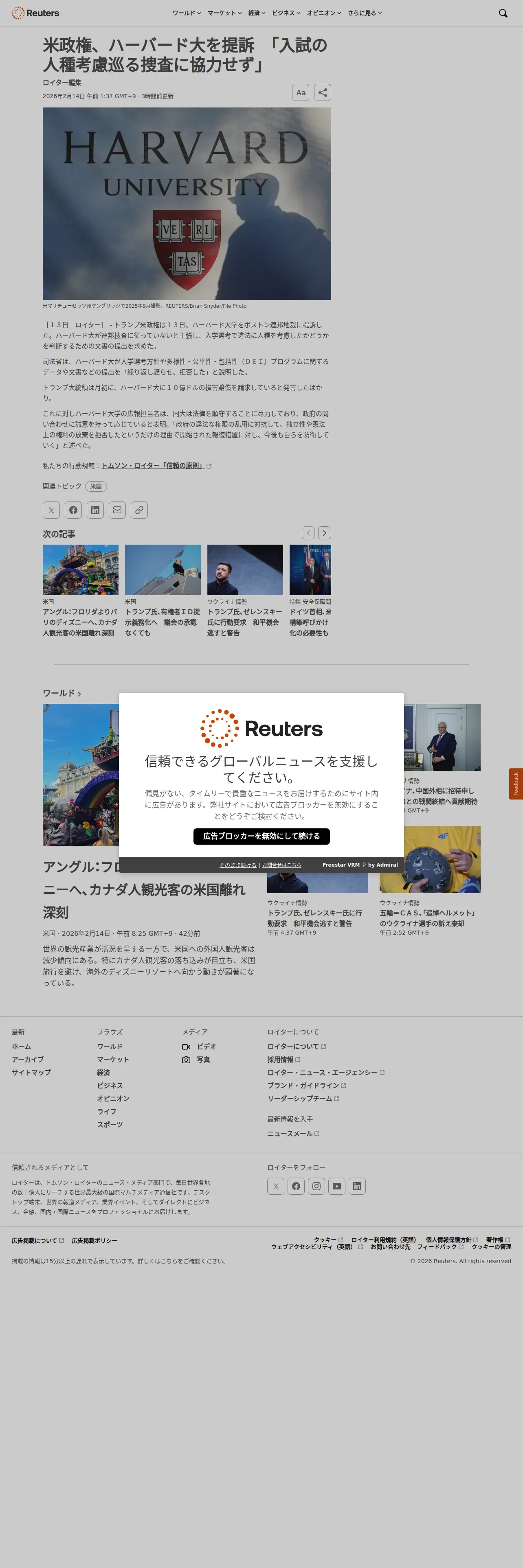Open ブランド・ガイドライン footer link
Screen dimensions: 523x1568
(307, 1086)
